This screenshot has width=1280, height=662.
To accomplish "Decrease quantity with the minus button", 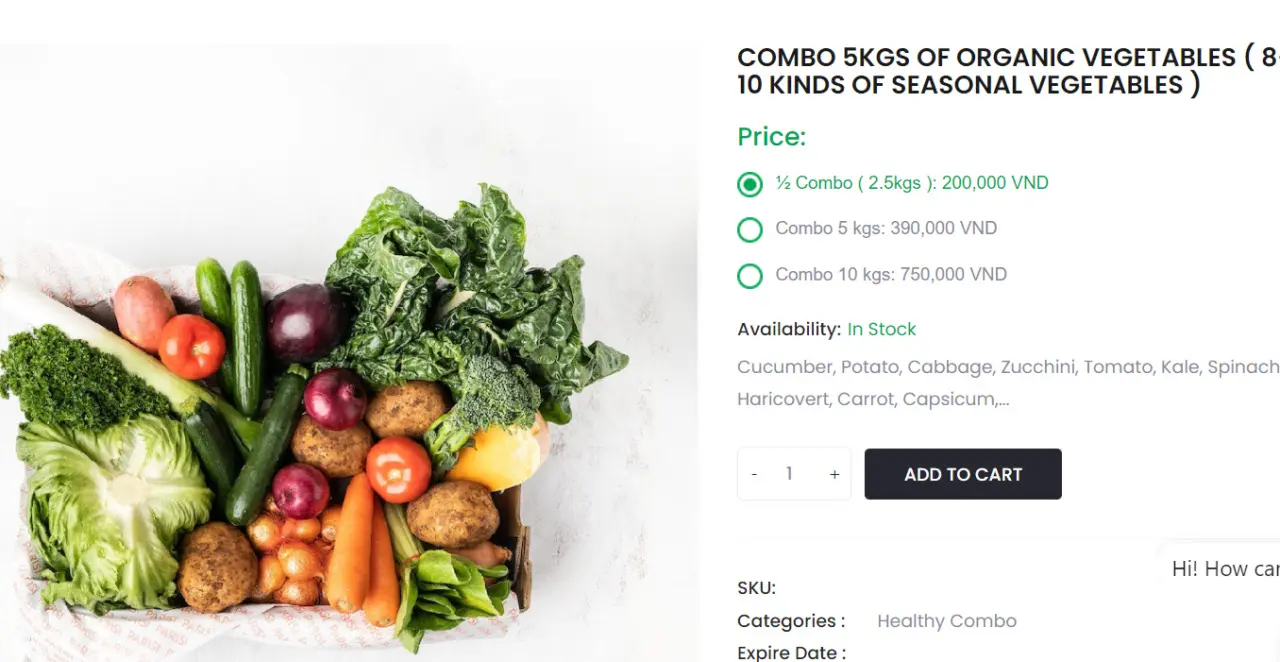I will [x=754, y=474].
